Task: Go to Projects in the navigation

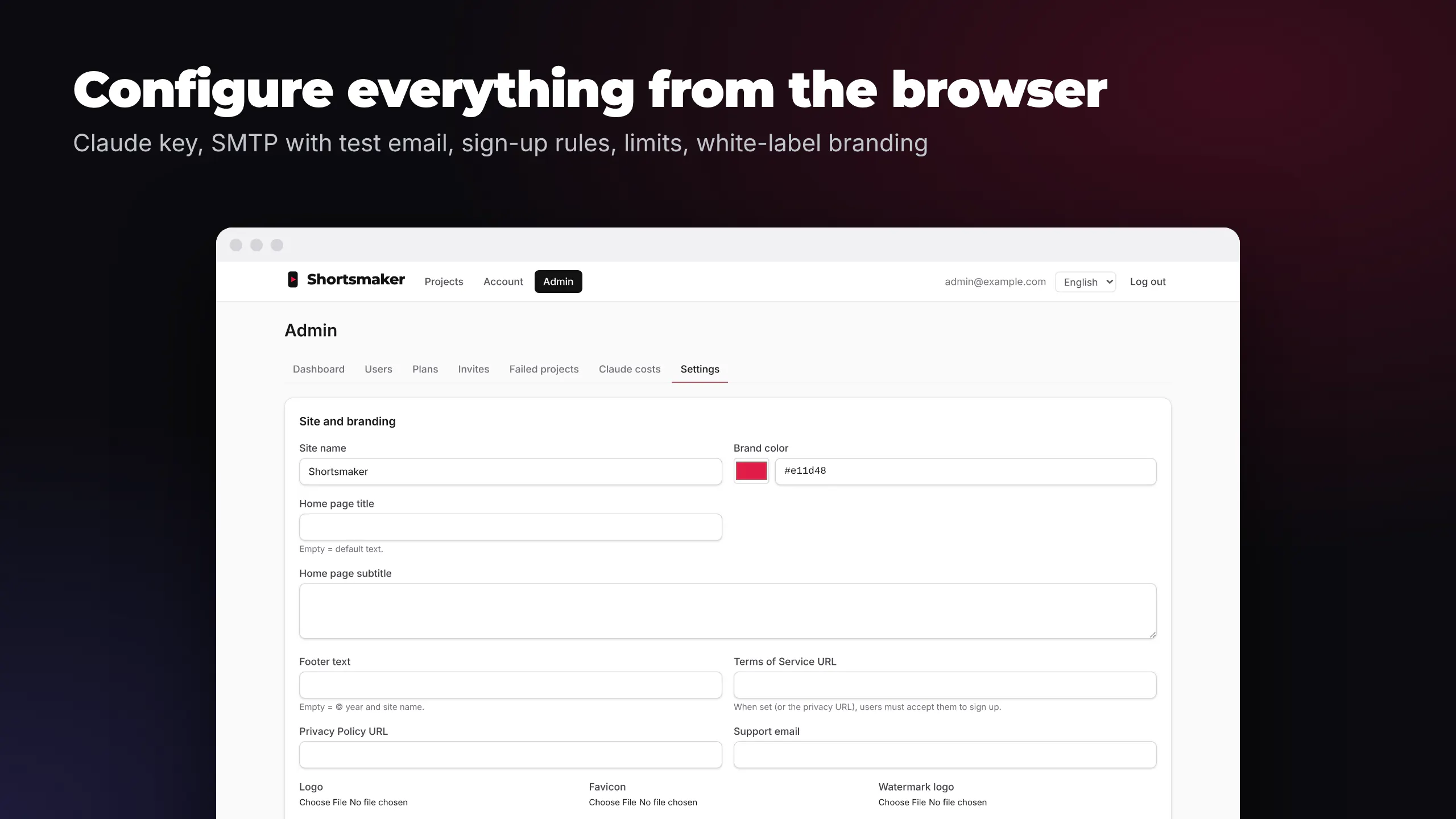Action: point(444,282)
